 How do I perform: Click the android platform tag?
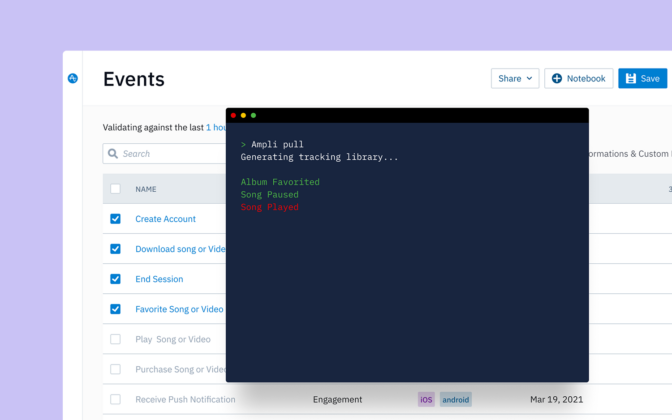point(456,399)
